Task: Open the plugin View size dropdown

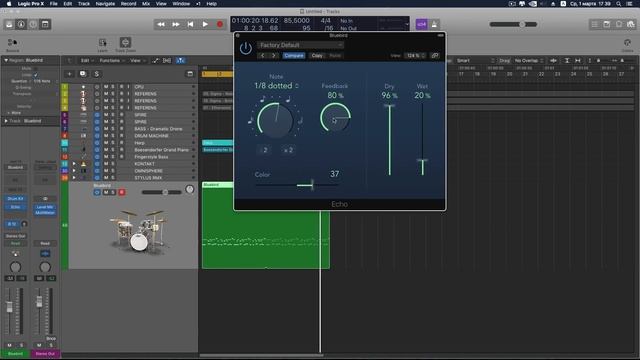Action: click(x=416, y=56)
